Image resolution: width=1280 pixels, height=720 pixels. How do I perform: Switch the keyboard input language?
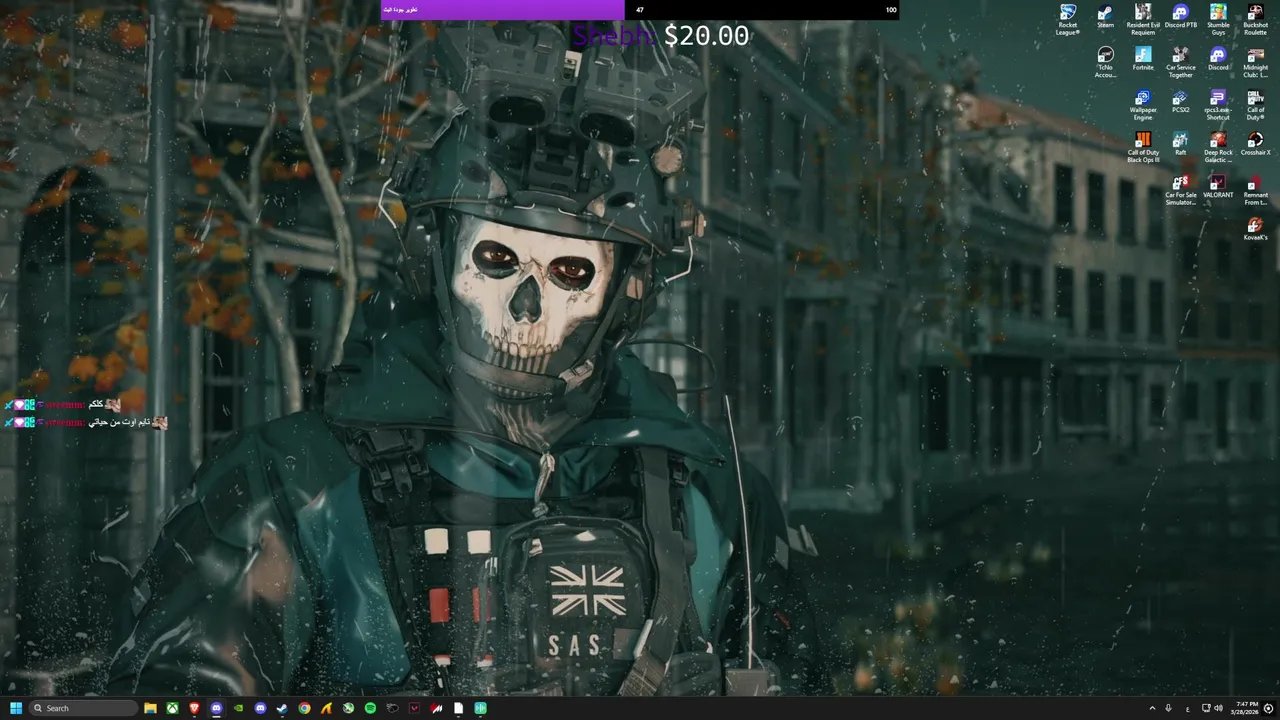click(x=1187, y=708)
